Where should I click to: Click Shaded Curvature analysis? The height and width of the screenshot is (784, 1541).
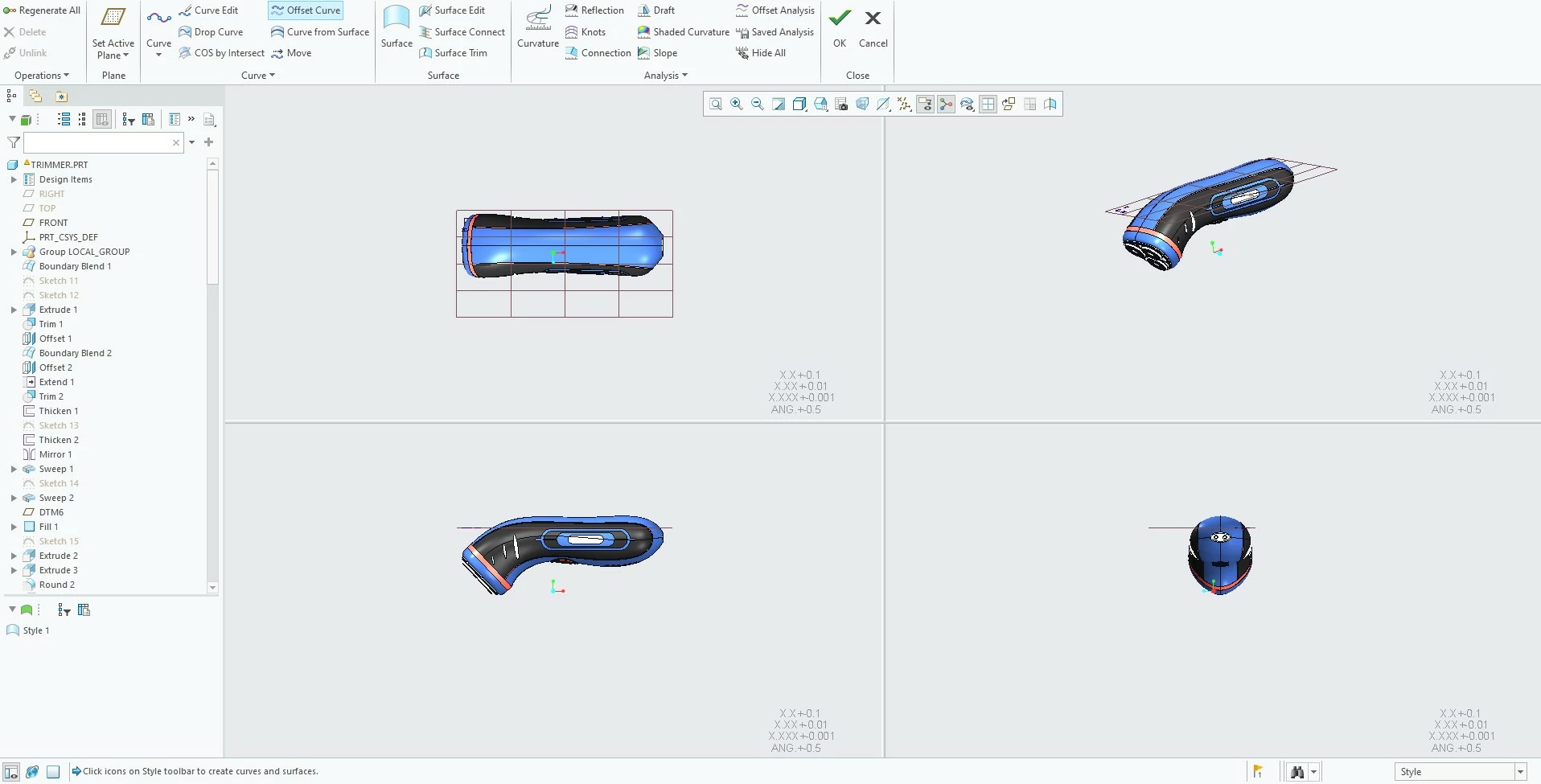point(684,32)
